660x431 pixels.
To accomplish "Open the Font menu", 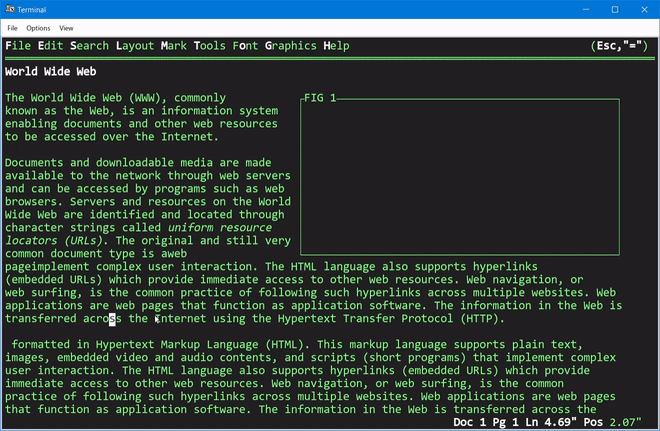I will tap(245, 45).
